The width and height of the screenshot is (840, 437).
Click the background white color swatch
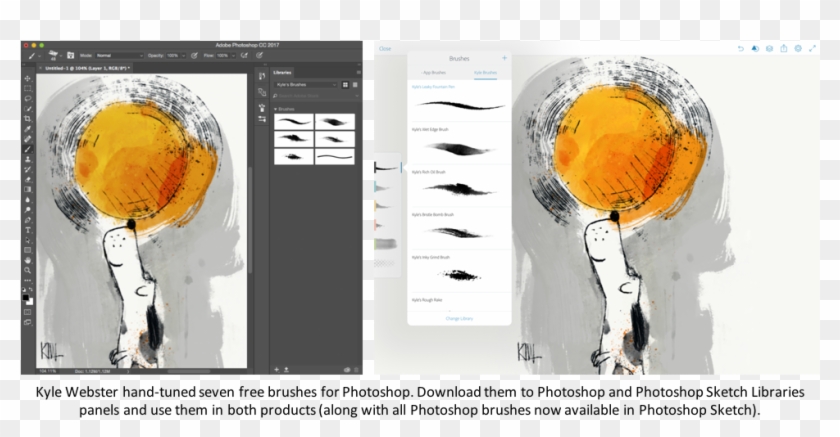pos(31,302)
